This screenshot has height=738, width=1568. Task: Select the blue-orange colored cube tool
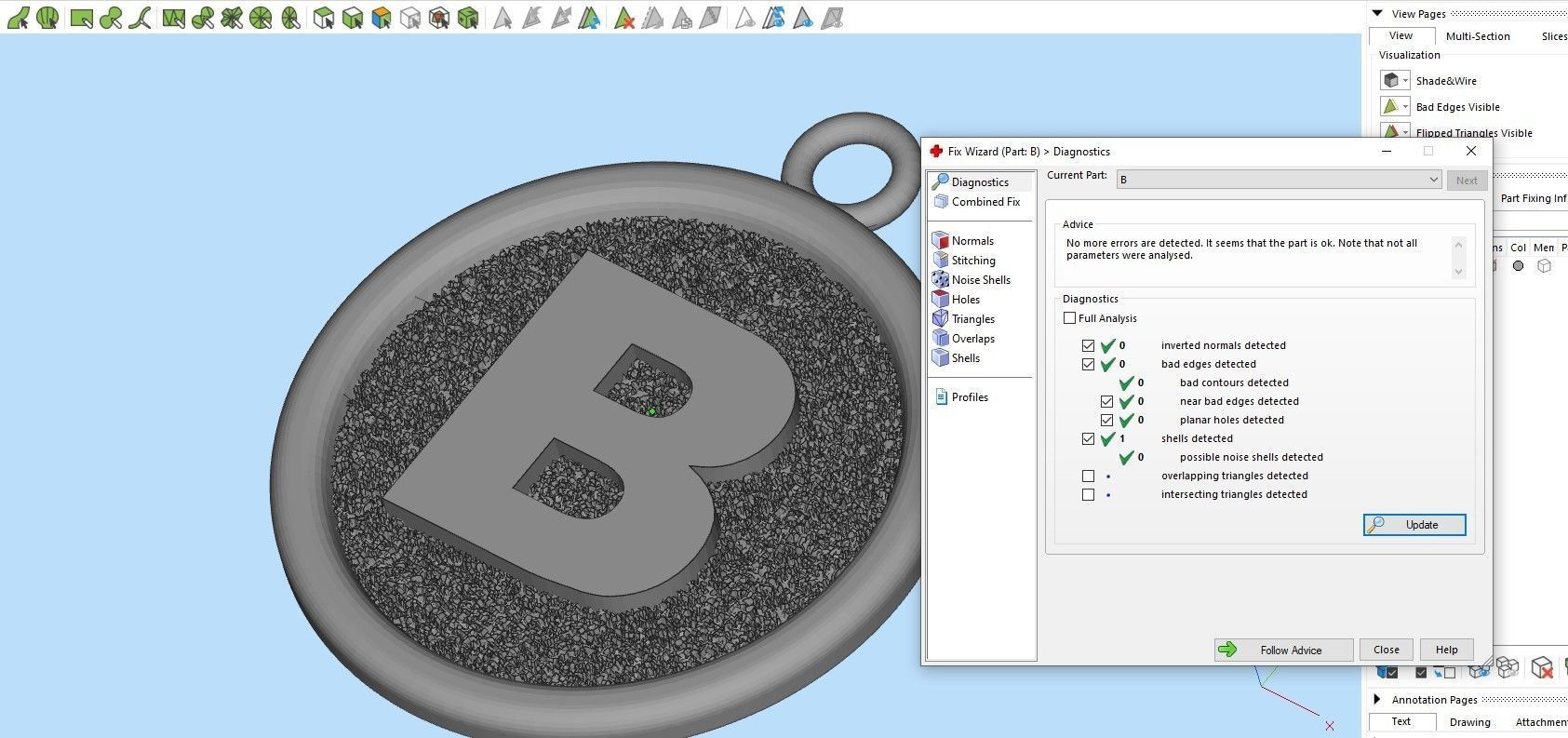click(381, 18)
